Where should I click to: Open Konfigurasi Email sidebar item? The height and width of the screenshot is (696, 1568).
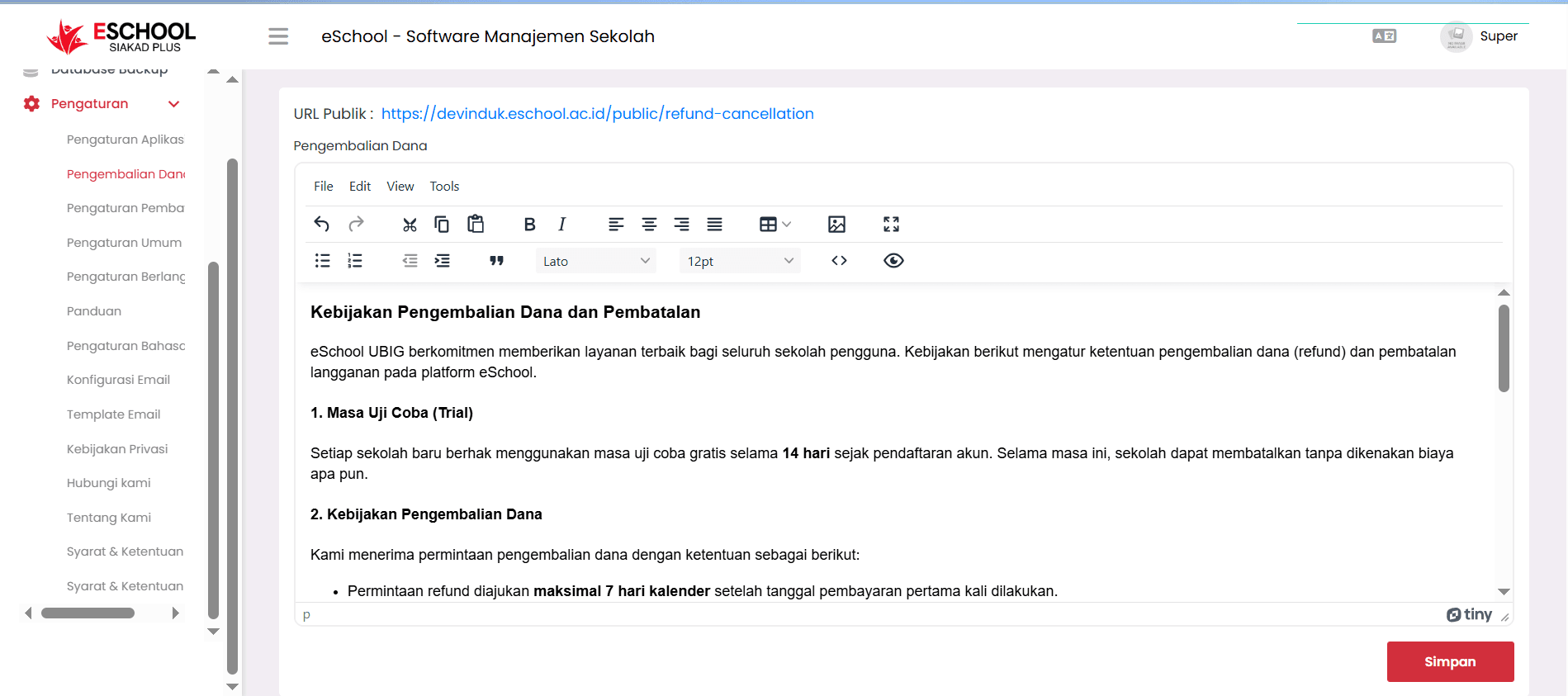click(x=118, y=380)
